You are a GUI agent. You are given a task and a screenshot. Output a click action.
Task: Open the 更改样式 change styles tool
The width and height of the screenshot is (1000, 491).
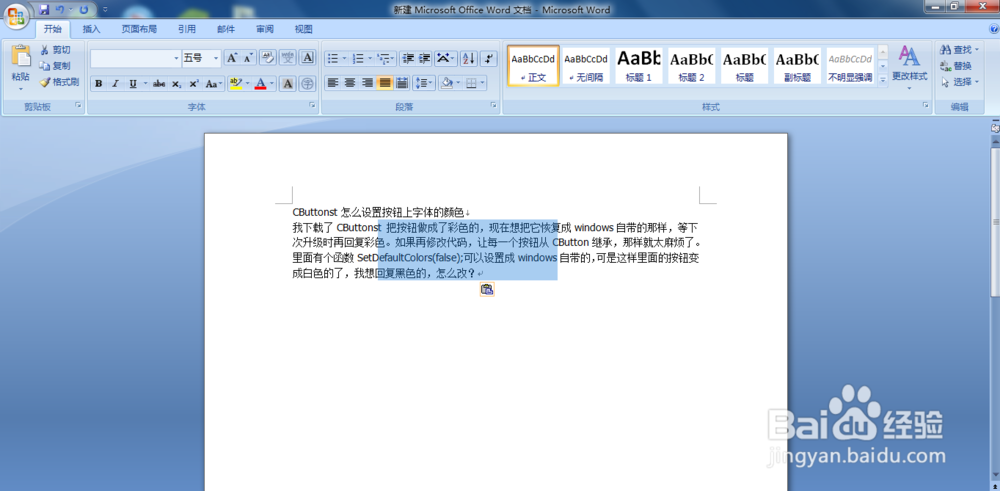[x=909, y=66]
